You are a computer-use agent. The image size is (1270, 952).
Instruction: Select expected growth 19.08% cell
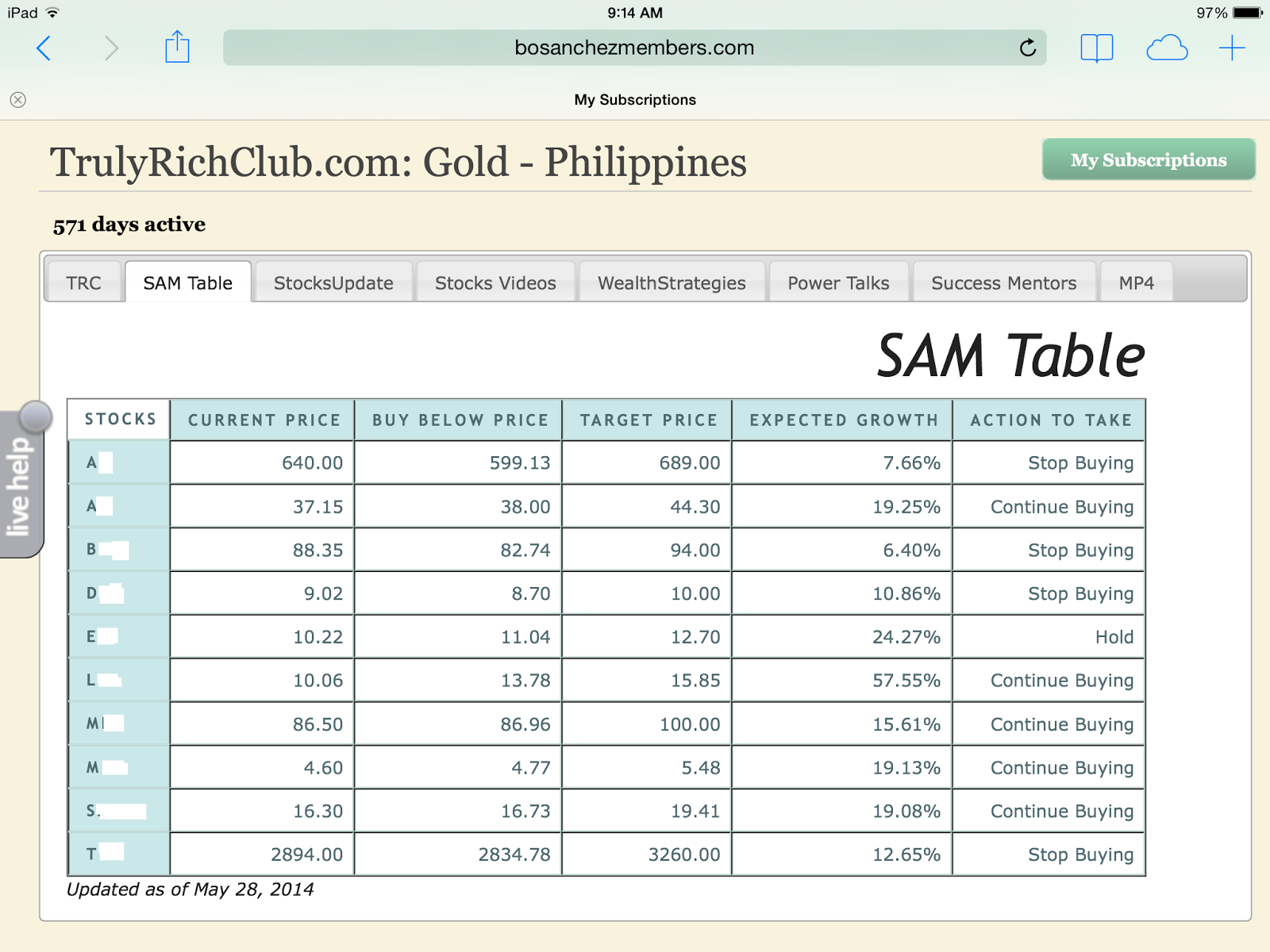point(843,811)
